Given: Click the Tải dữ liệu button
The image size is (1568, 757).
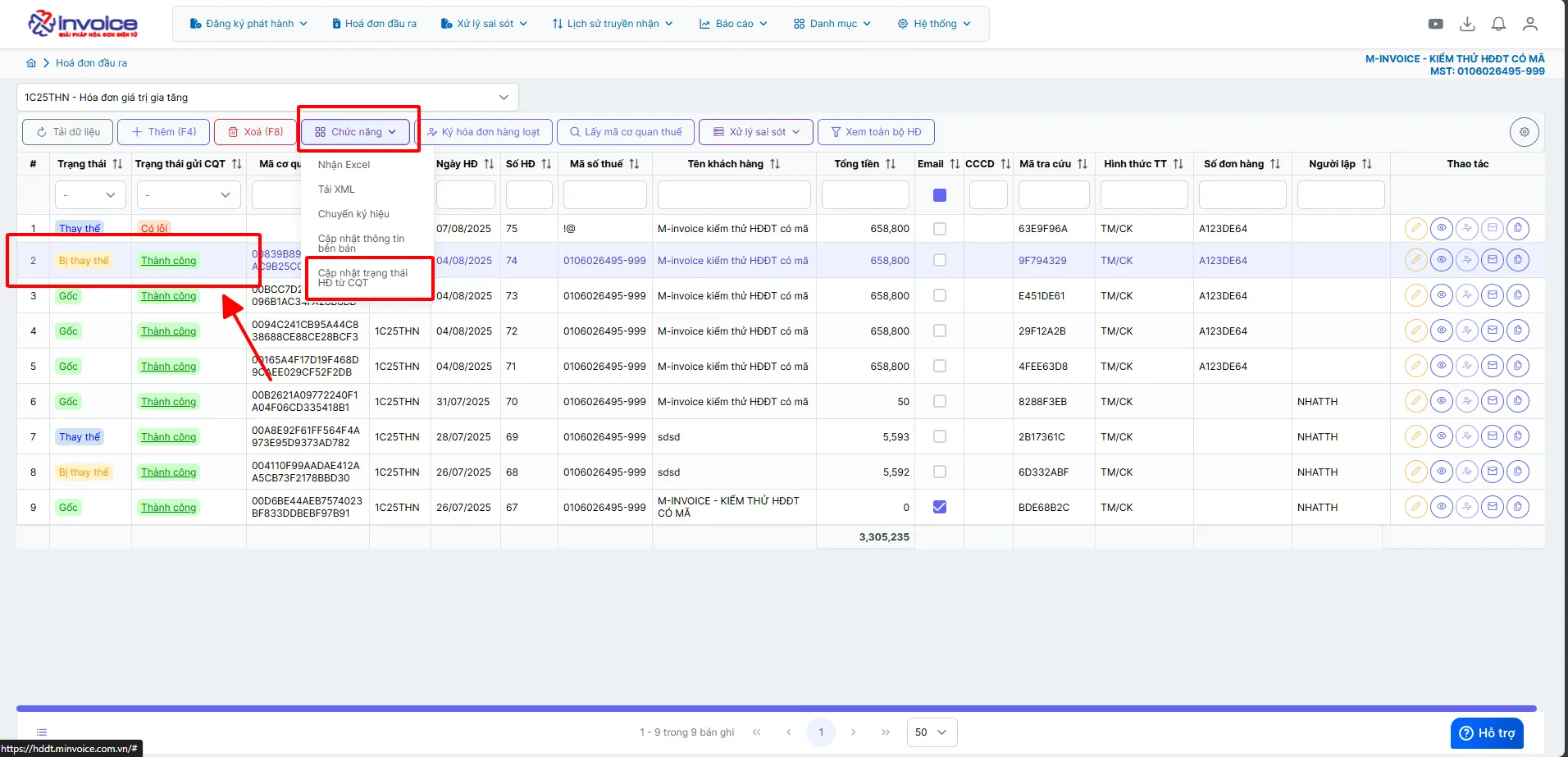Looking at the screenshot, I should tap(68, 132).
